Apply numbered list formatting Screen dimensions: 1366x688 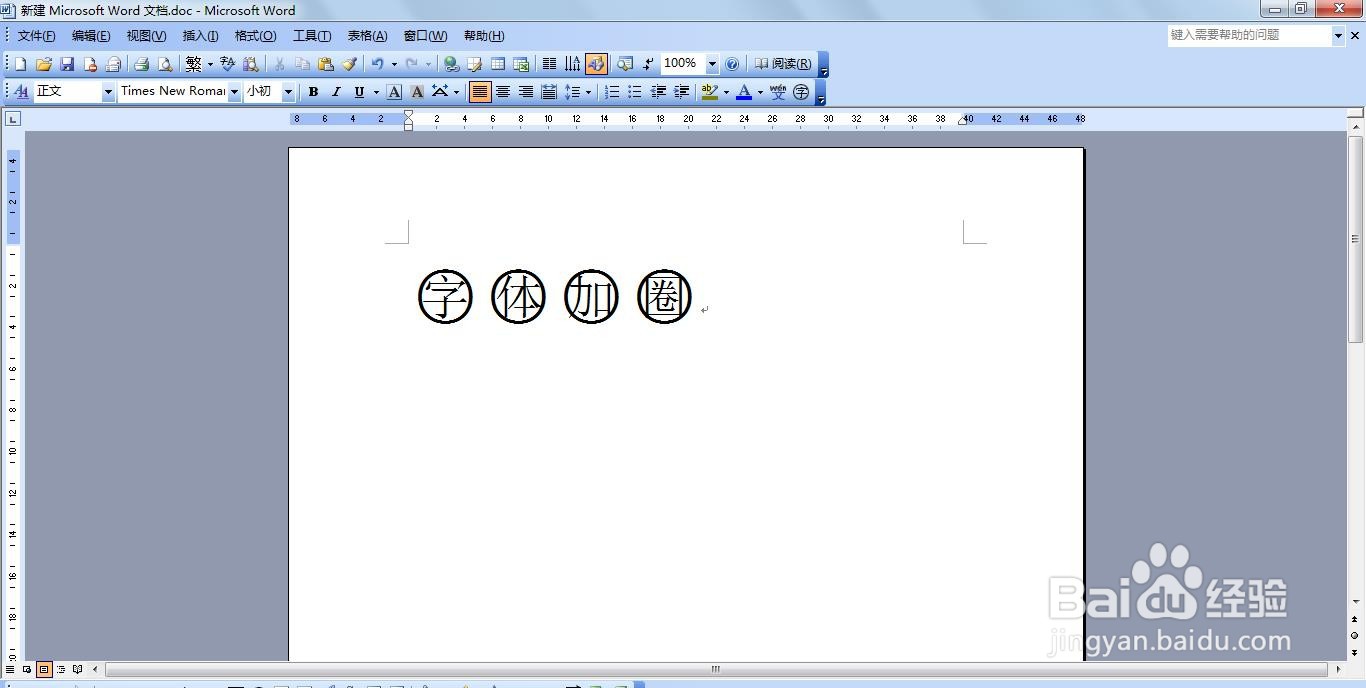pos(612,92)
